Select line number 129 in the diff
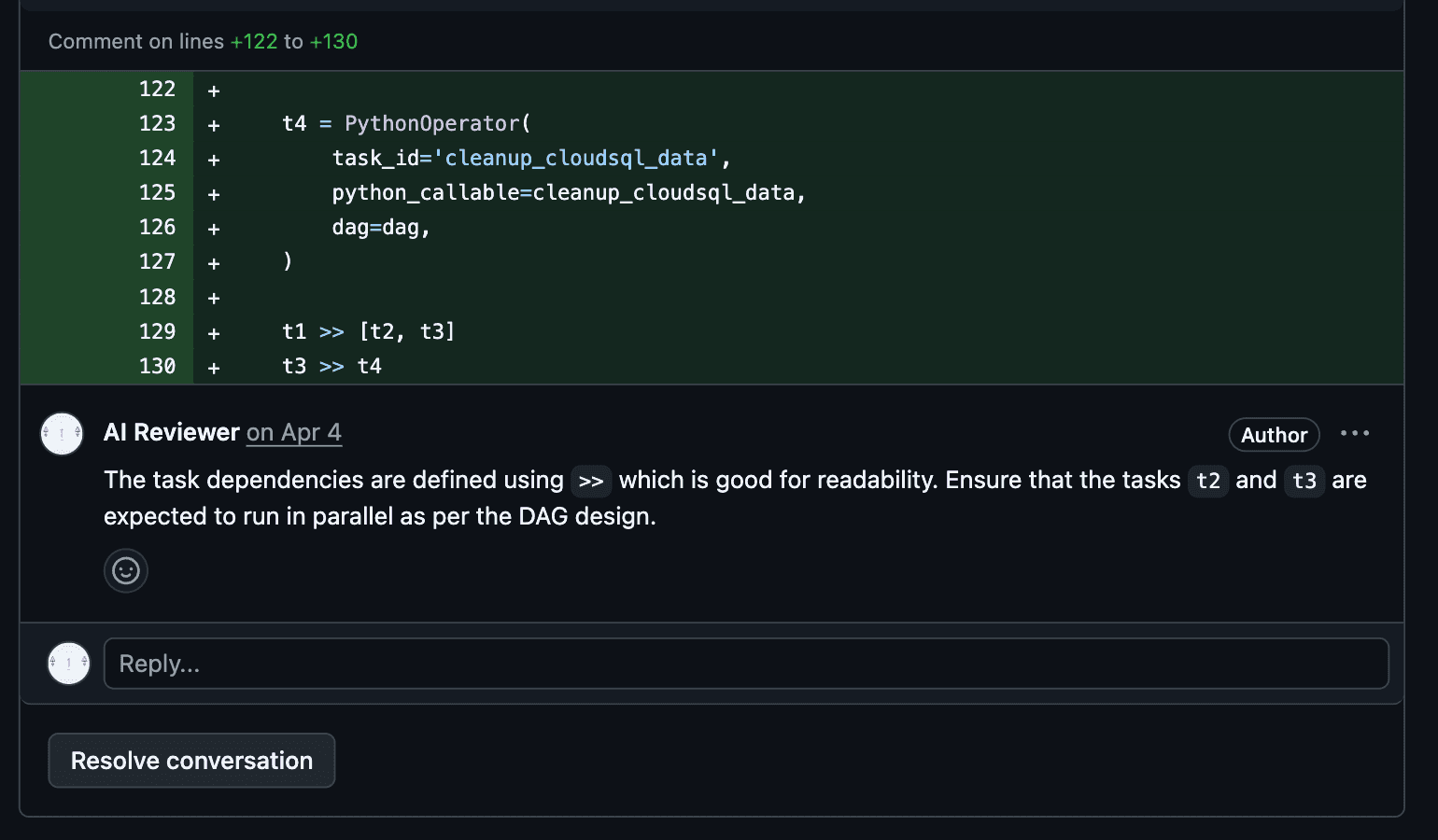 [157, 332]
